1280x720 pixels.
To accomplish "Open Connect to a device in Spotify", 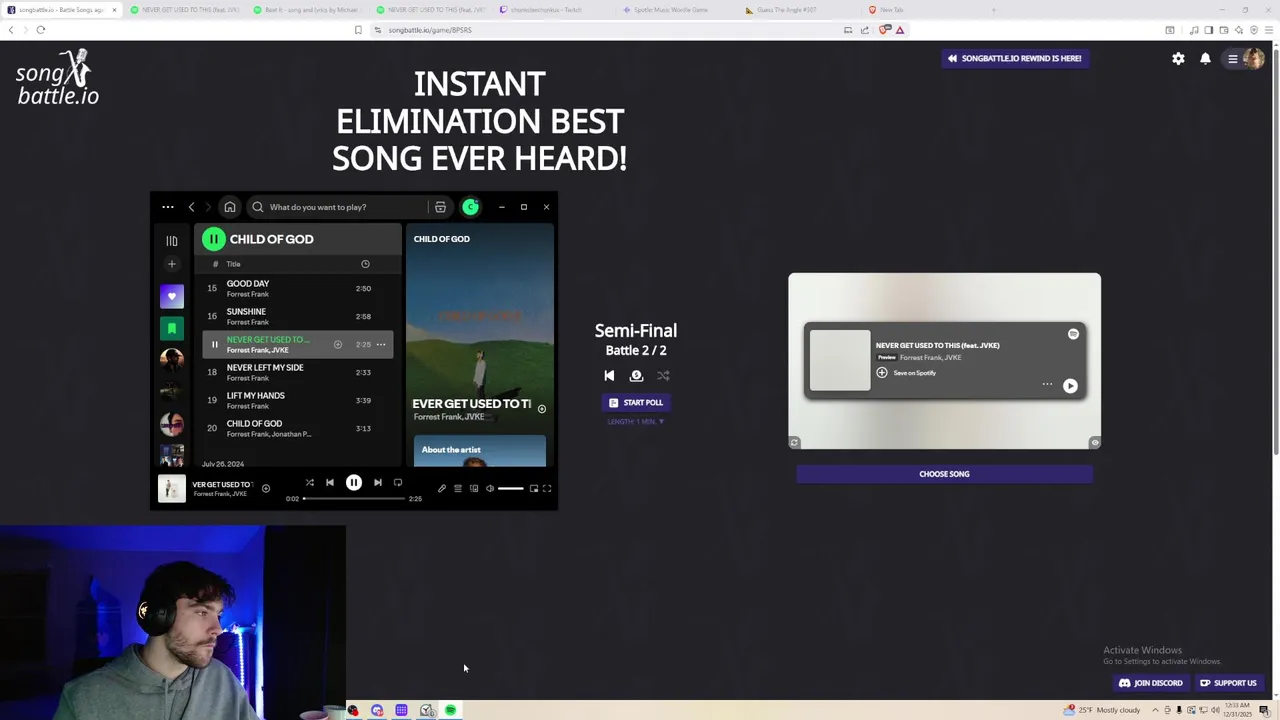I will [474, 489].
